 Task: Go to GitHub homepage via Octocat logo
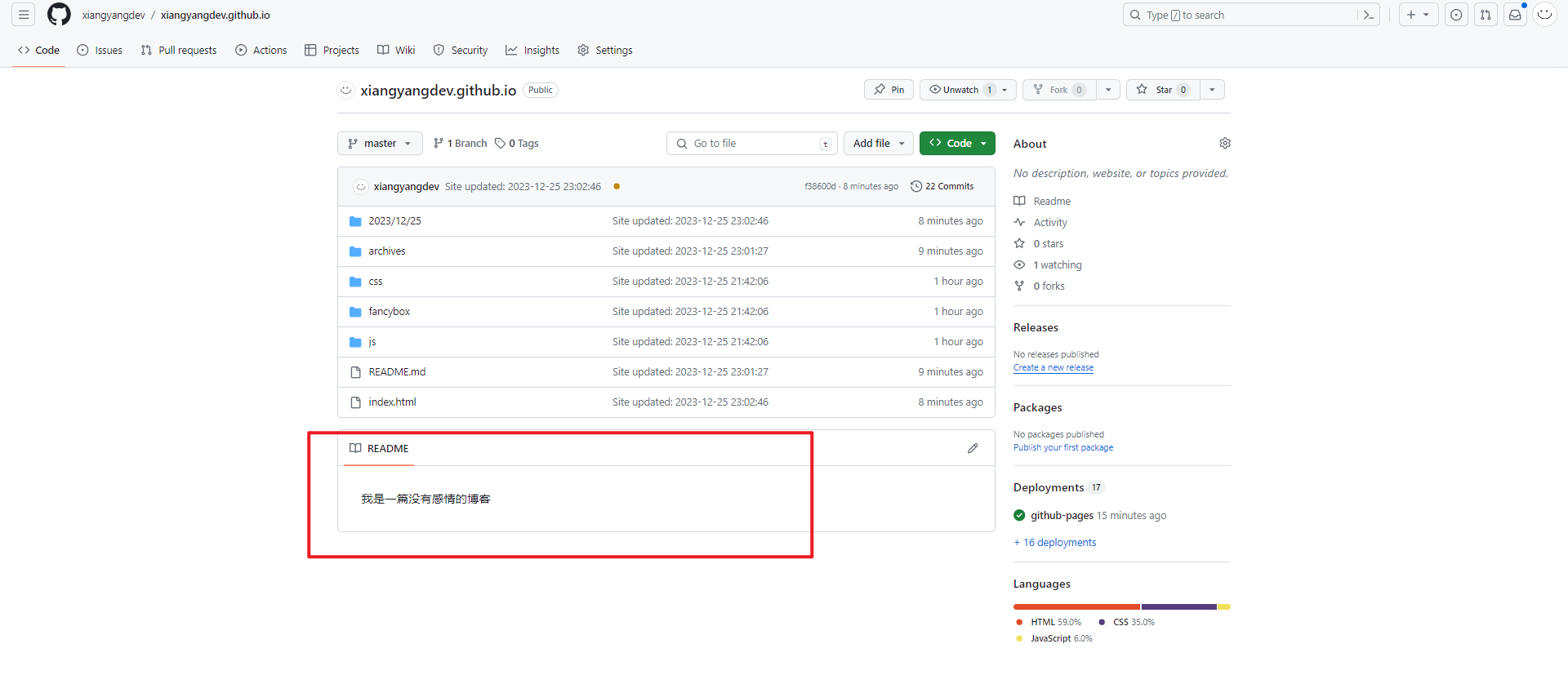tap(59, 15)
